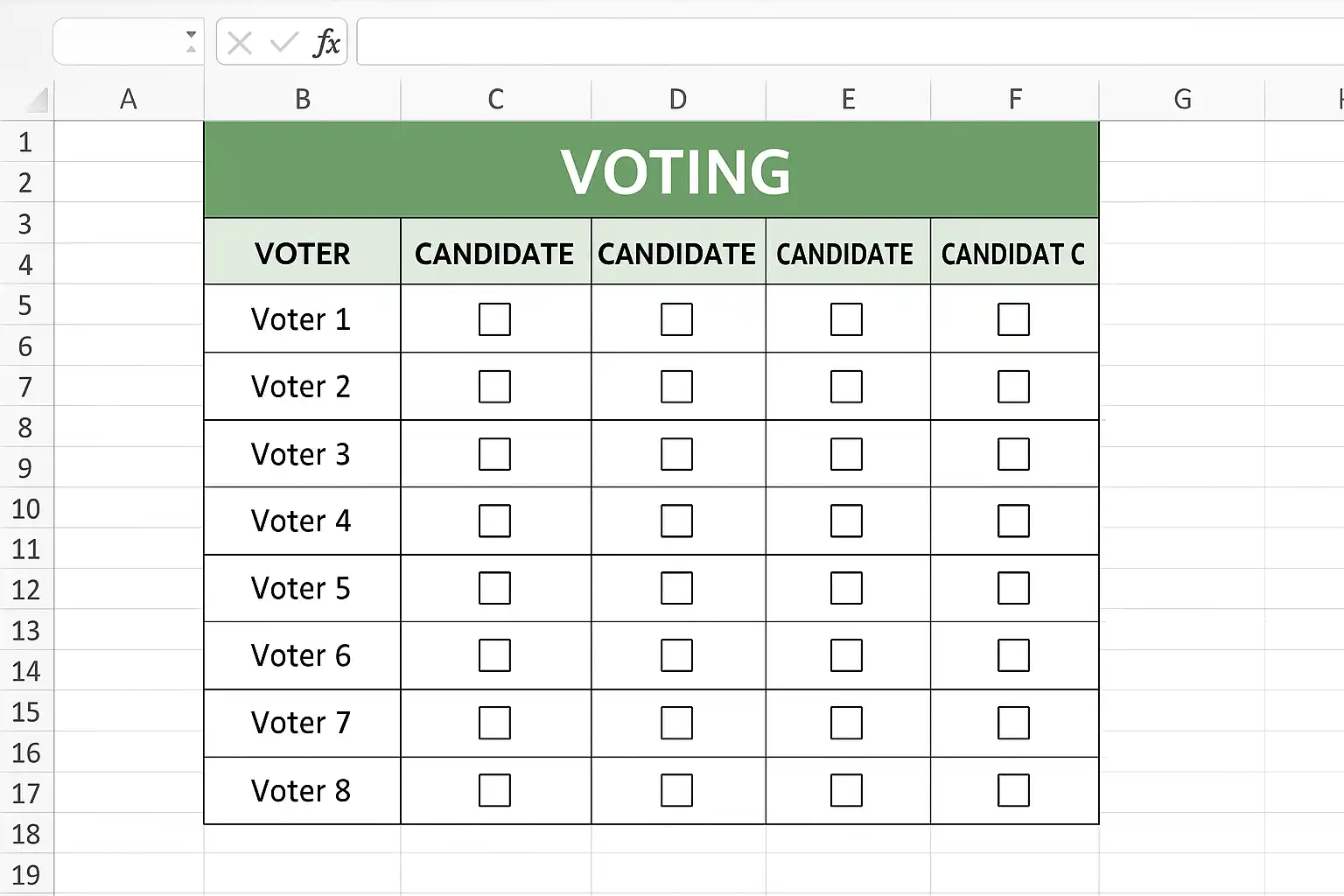The image size is (1344, 896).
Task: Toggle Voter 2 checkbox in column F
Action: tap(1013, 387)
